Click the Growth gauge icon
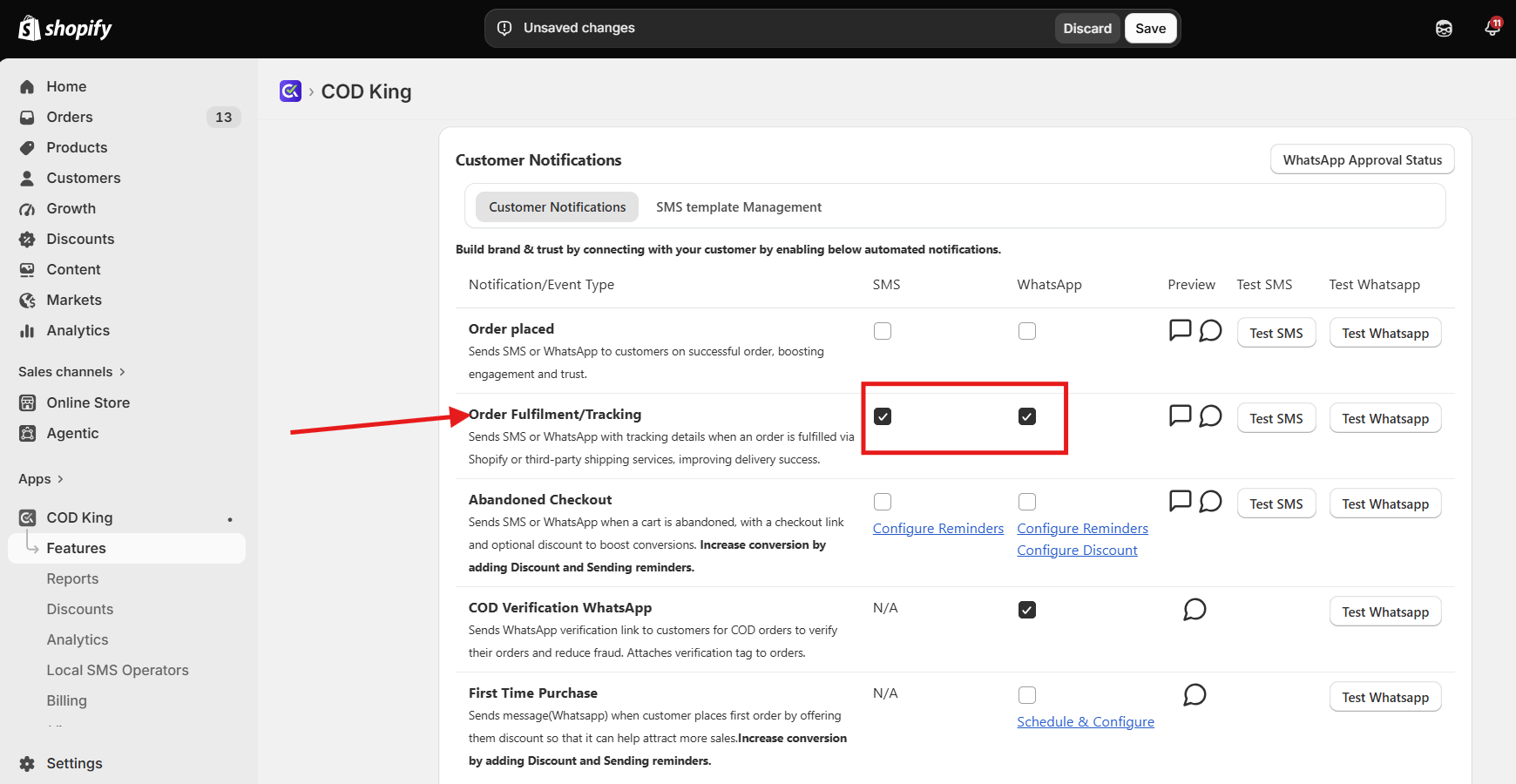1516x784 pixels. [x=27, y=208]
